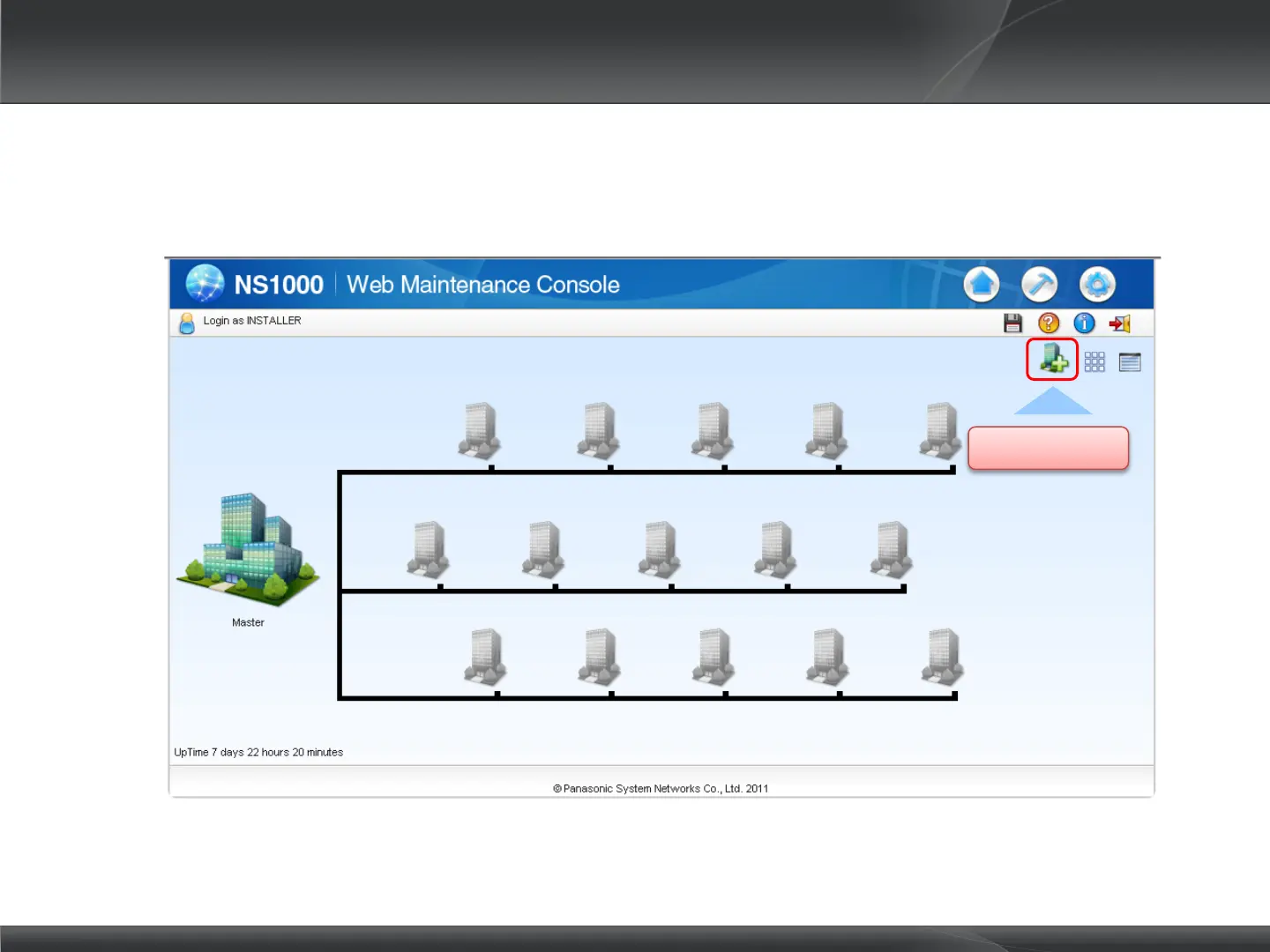Image resolution: width=1270 pixels, height=952 pixels.
Task: Click the blue information icon
Action: [x=1084, y=324]
